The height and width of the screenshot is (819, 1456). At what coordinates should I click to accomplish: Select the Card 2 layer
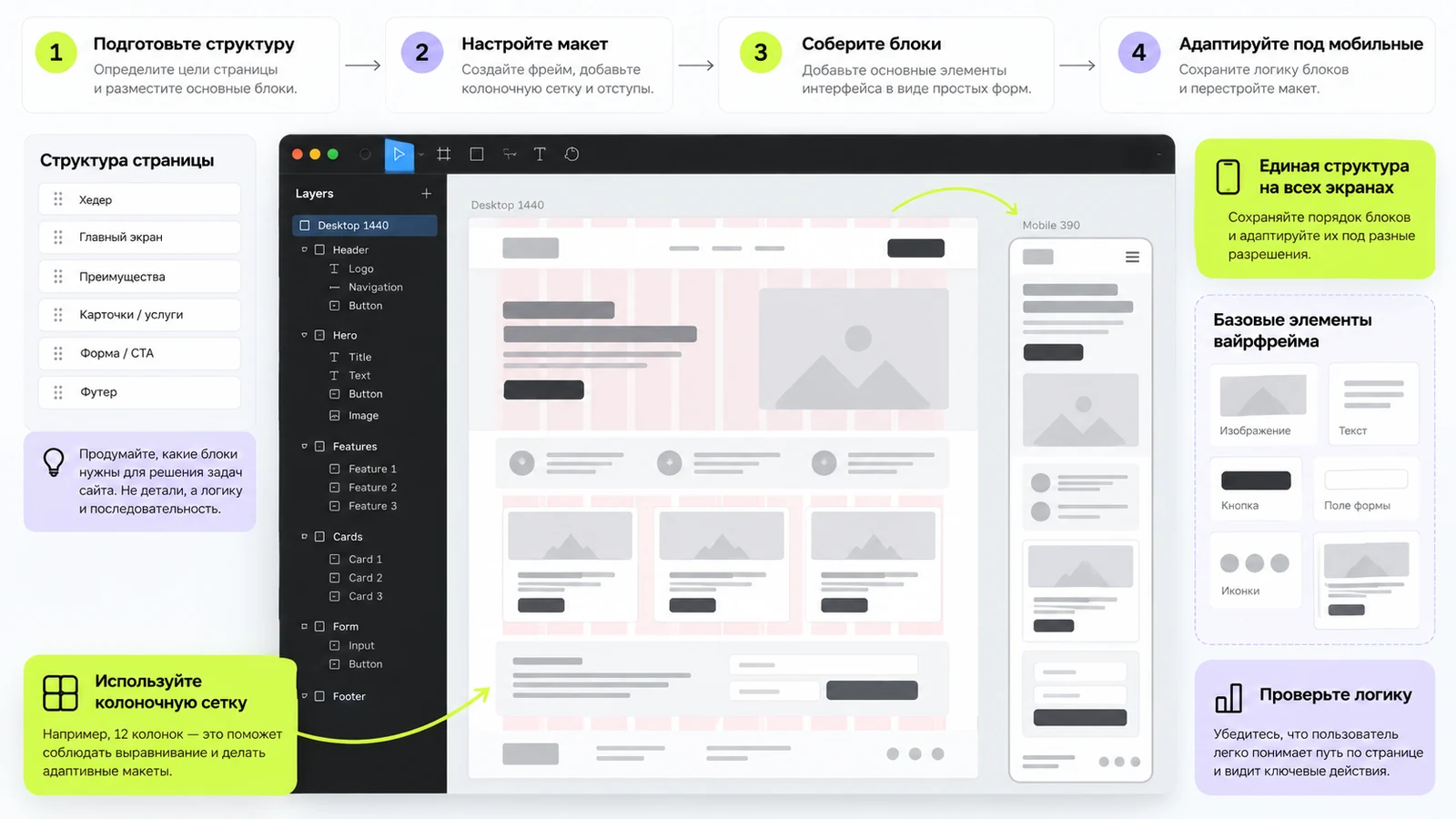point(356,578)
